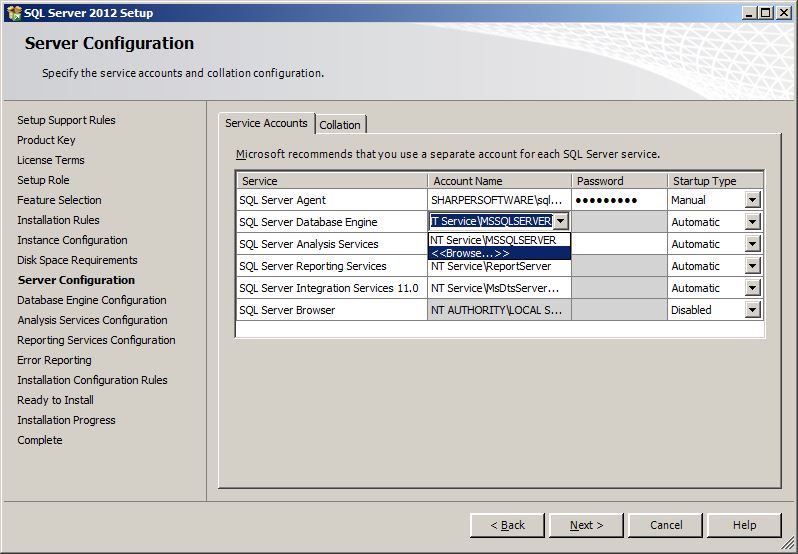Select the Installation Configuration Rules step
This screenshot has width=798, height=554.
point(92,380)
